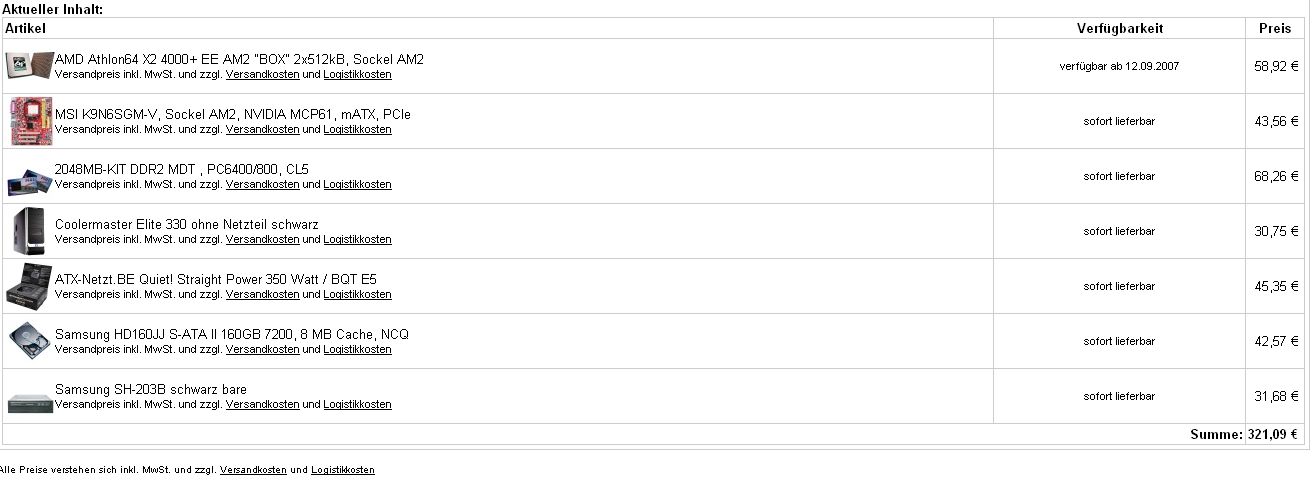Click the BE Quiet! power supply thumbnail
This screenshot has height=490, width=1316.
[30, 287]
